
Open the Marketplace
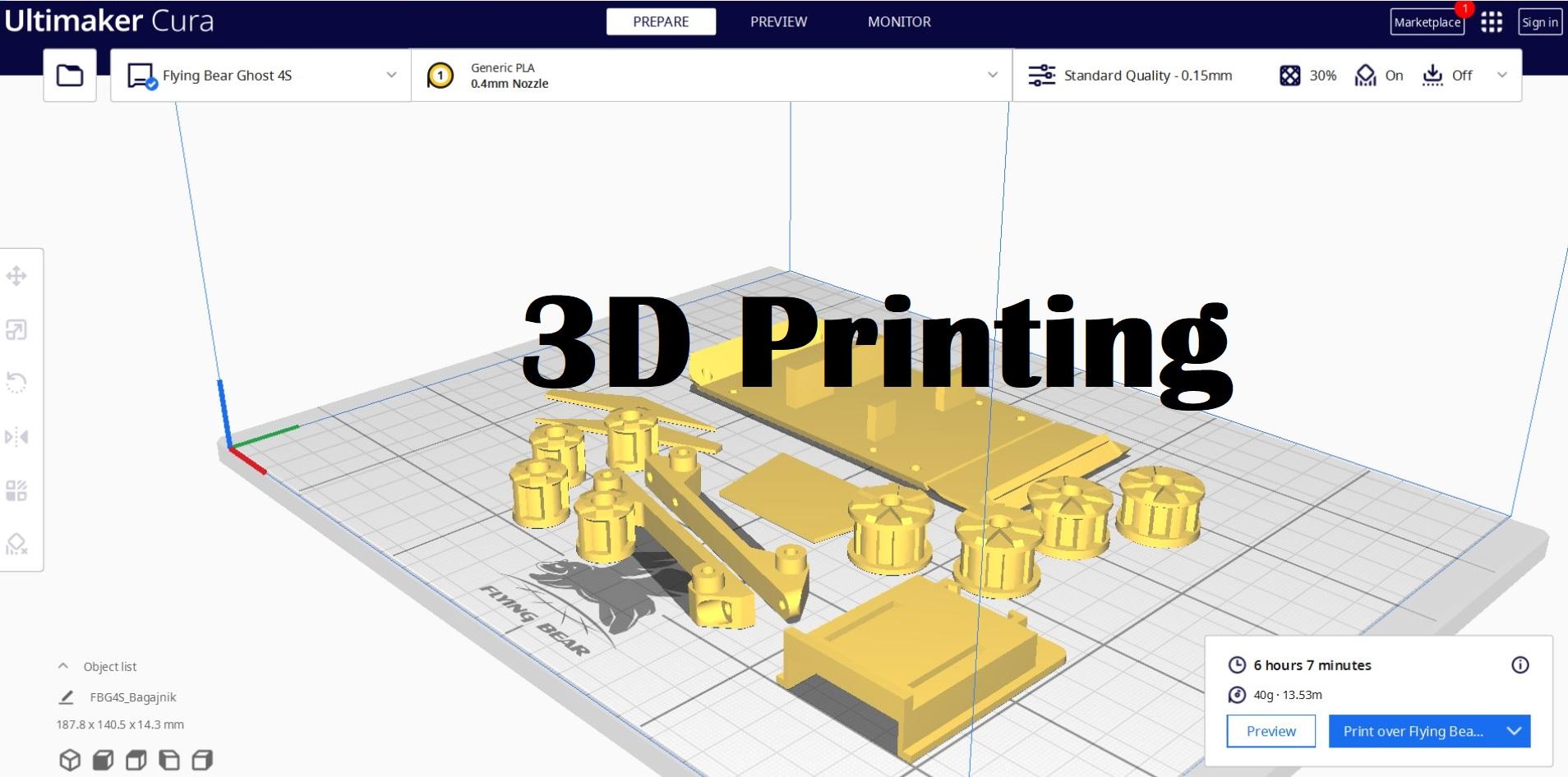tap(1427, 22)
